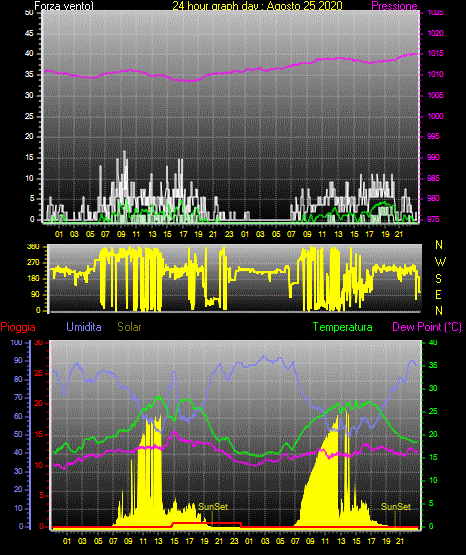The image size is (466, 555).
Task: Click the 'Solar' legend label
Action: pos(129,327)
